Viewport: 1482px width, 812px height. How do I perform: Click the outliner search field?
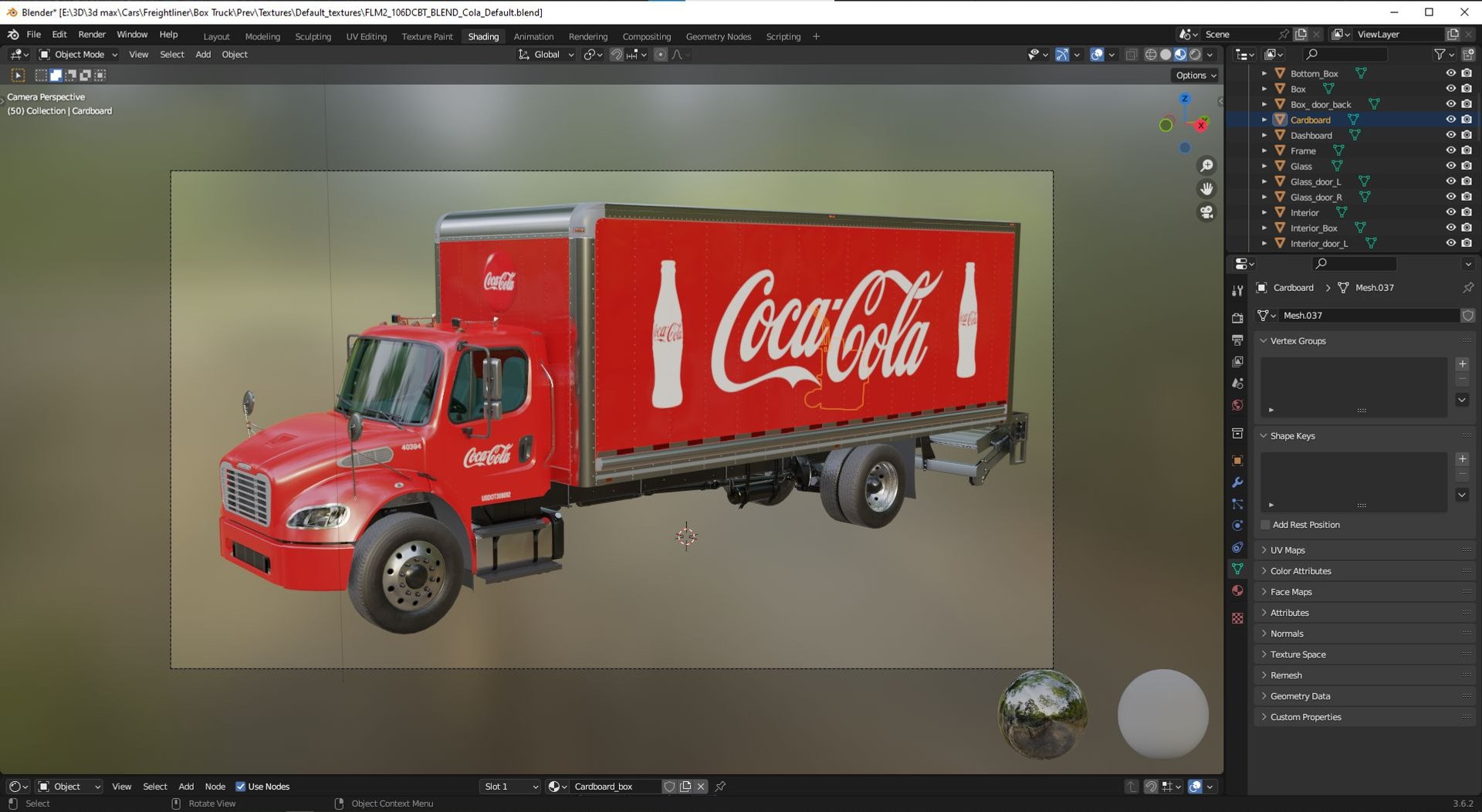[x=1344, y=55]
